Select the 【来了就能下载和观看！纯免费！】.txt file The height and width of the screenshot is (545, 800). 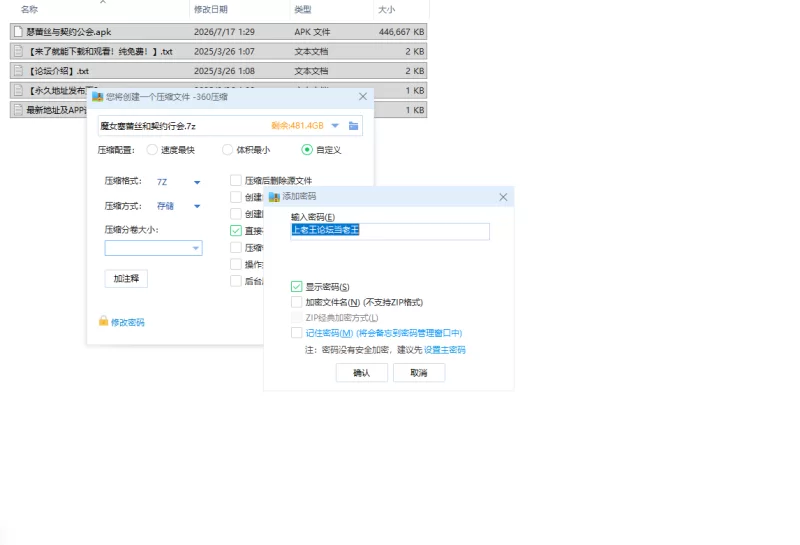pyautogui.click(x=218, y=51)
